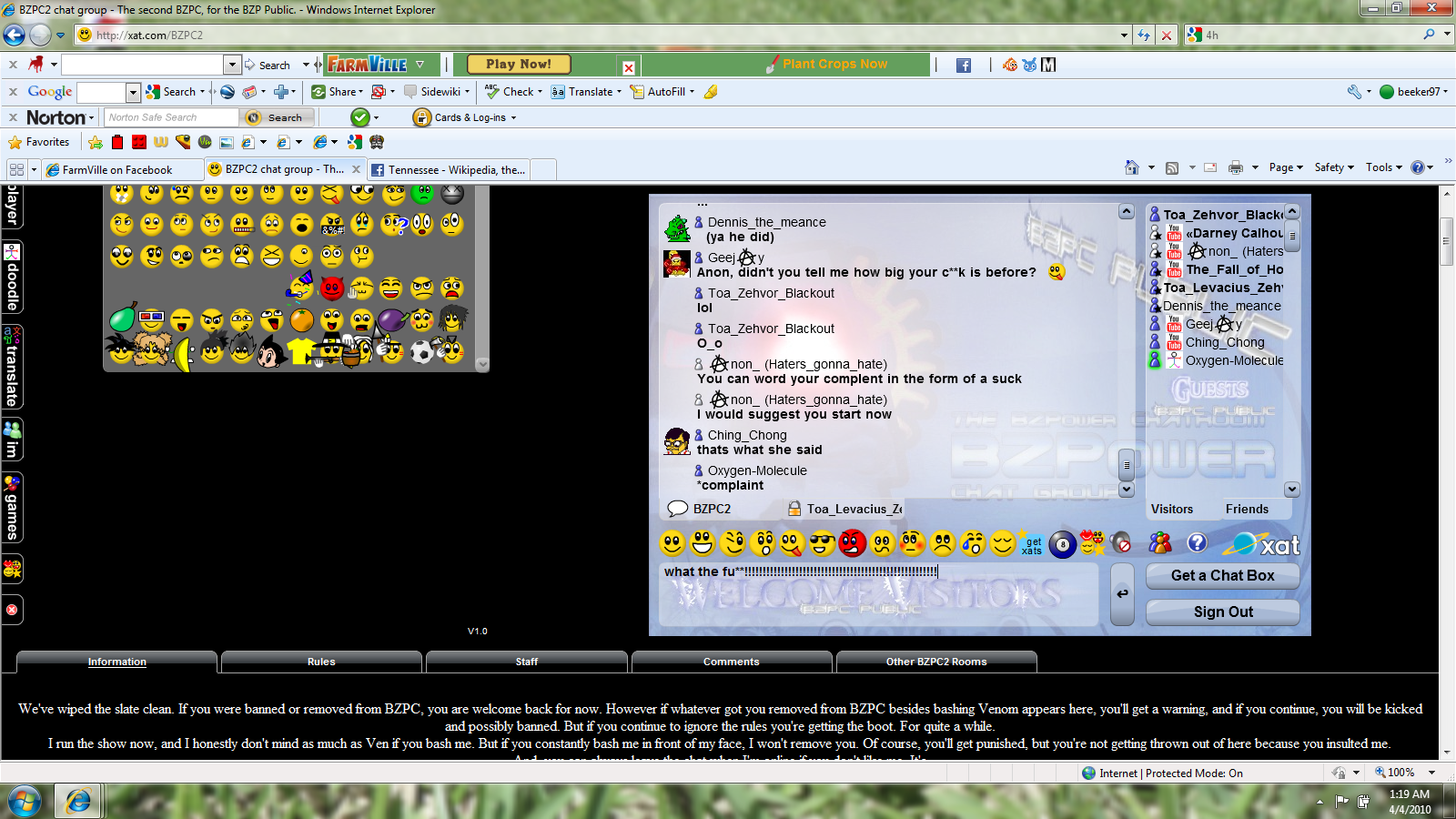Open Sidewiki on the Google toolbar
The height and width of the screenshot is (819, 1456).
(x=436, y=92)
